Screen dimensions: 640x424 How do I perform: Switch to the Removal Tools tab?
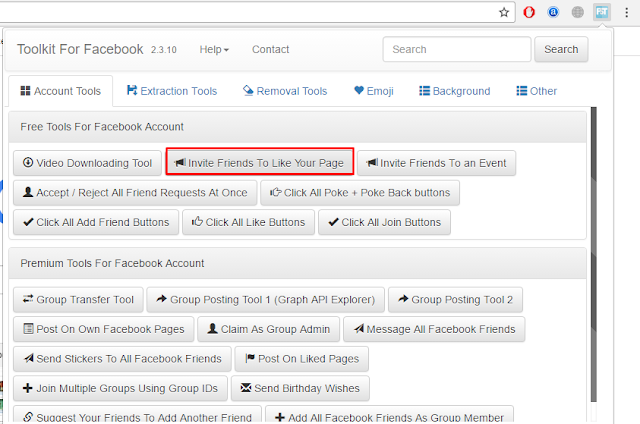click(285, 91)
